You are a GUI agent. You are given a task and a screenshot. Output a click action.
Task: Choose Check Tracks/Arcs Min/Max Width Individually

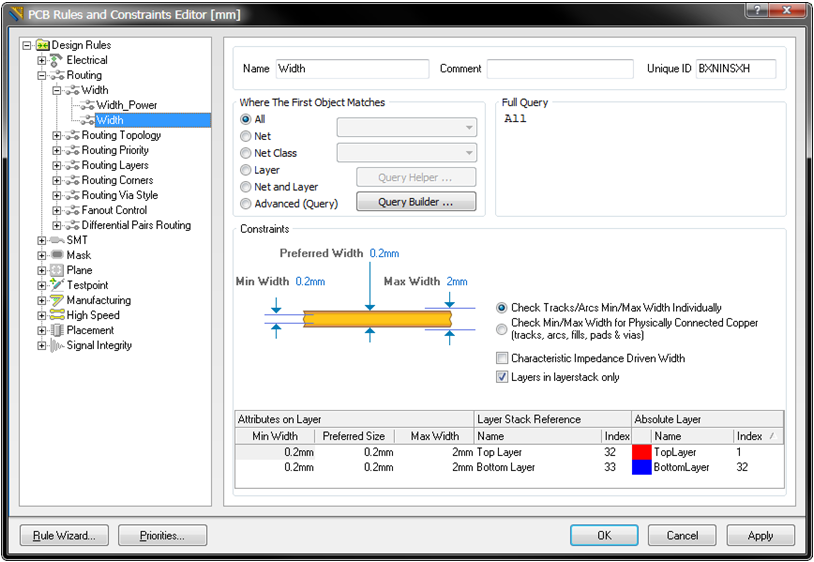(501, 308)
